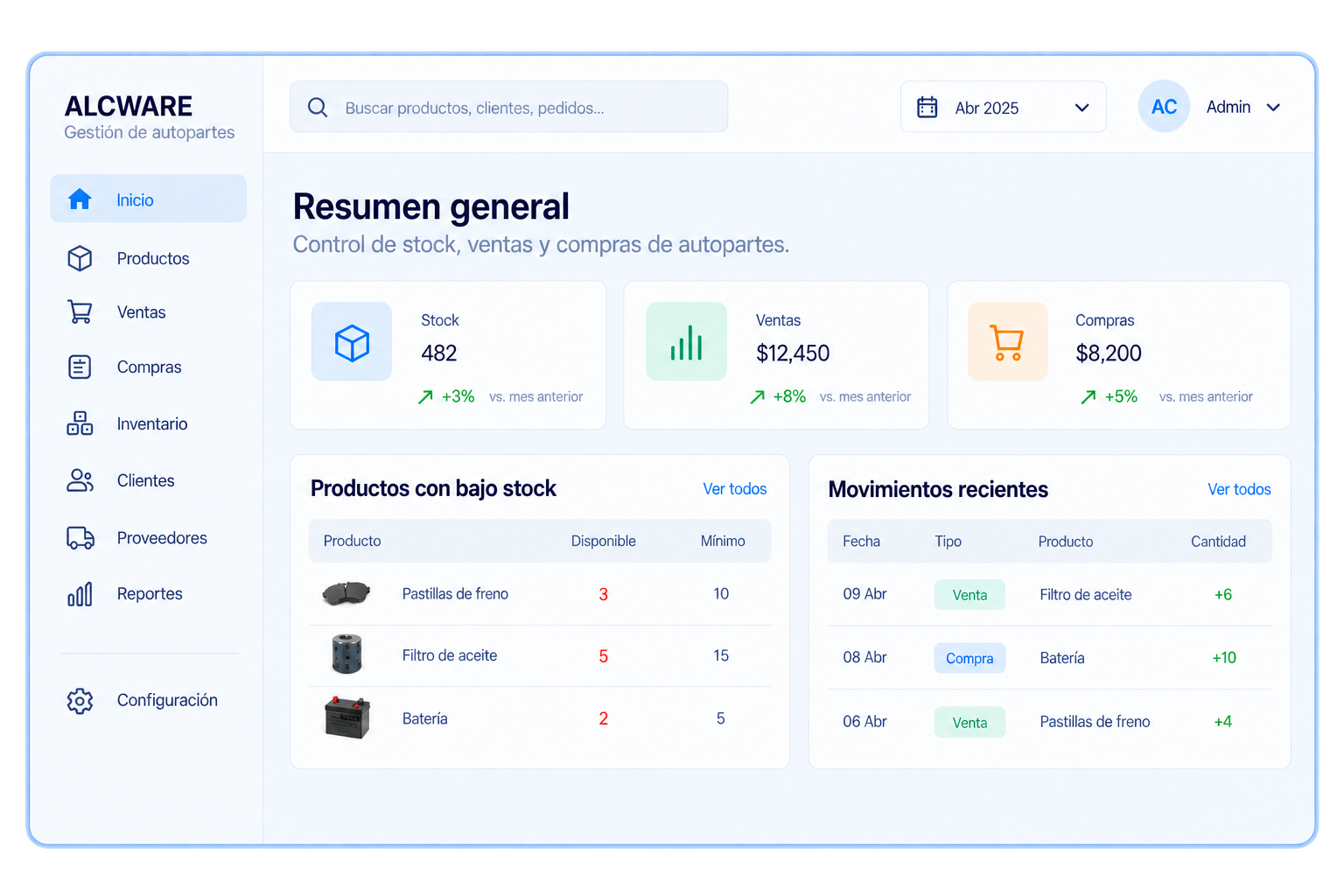Click the Venta badge on the 09 Abr row

pos(969,595)
